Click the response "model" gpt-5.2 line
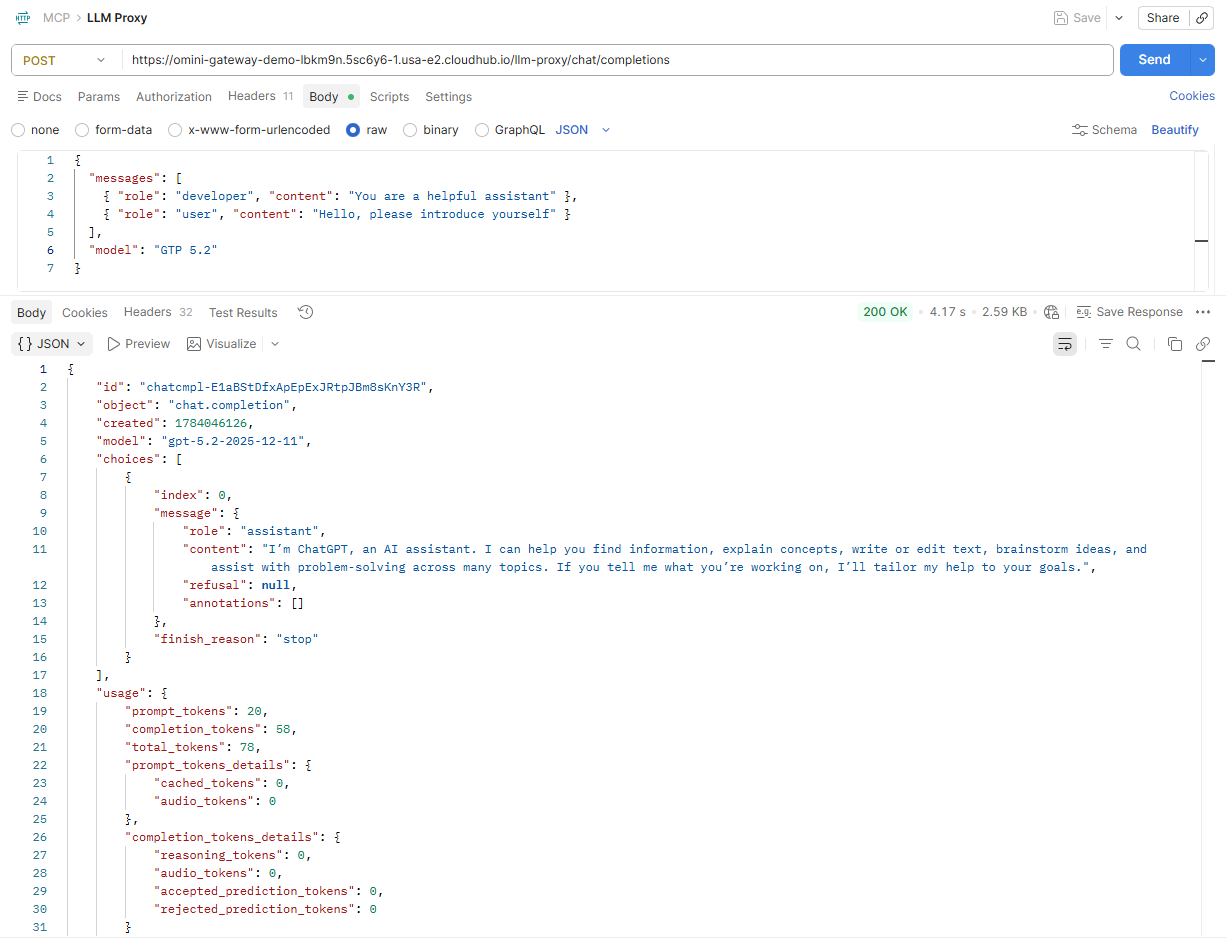The height and width of the screenshot is (939, 1226). pyautogui.click(x=206, y=441)
